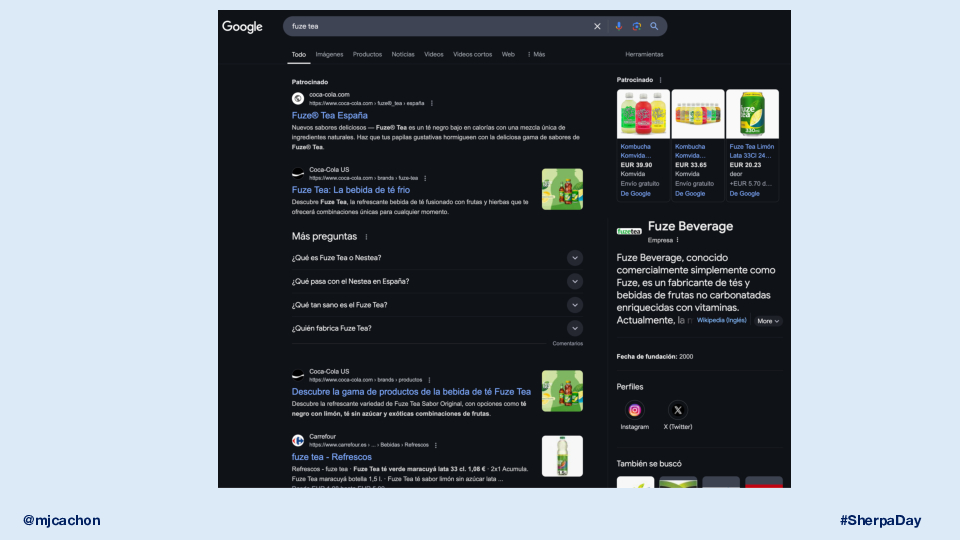Open three-dot menu next to Empresa
This screenshot has width=960, height=540.
coord(677,240)
